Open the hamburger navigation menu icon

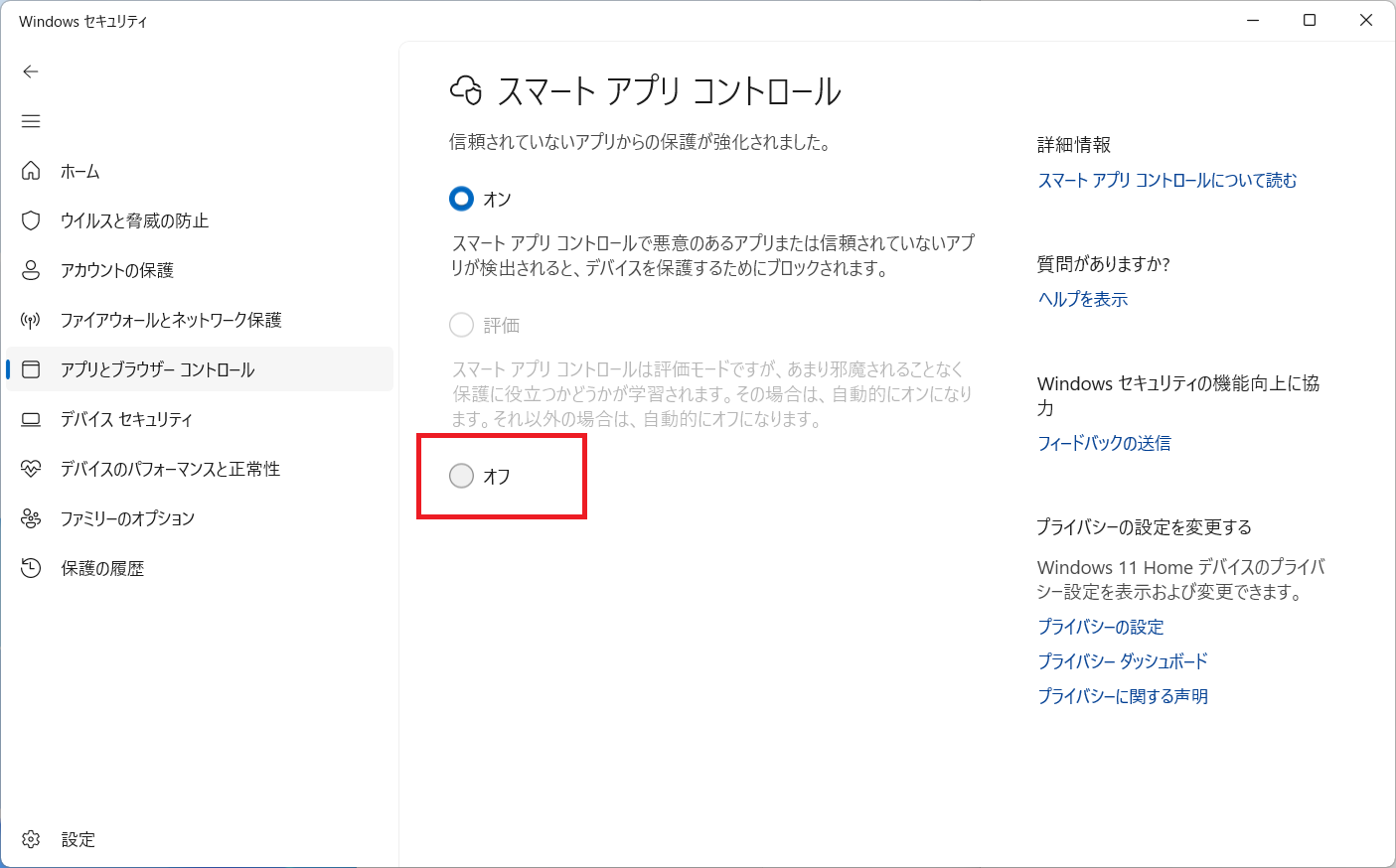31,121
